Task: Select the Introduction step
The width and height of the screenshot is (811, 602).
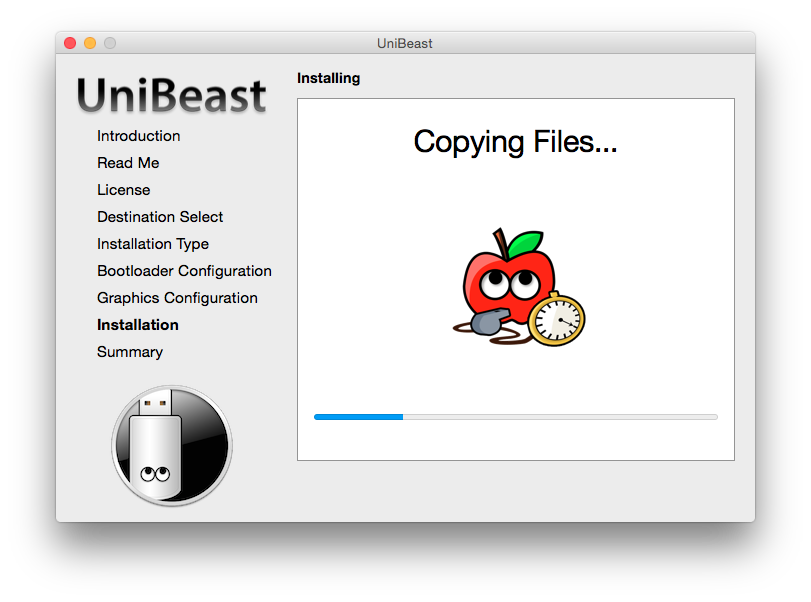Action: 139,136
